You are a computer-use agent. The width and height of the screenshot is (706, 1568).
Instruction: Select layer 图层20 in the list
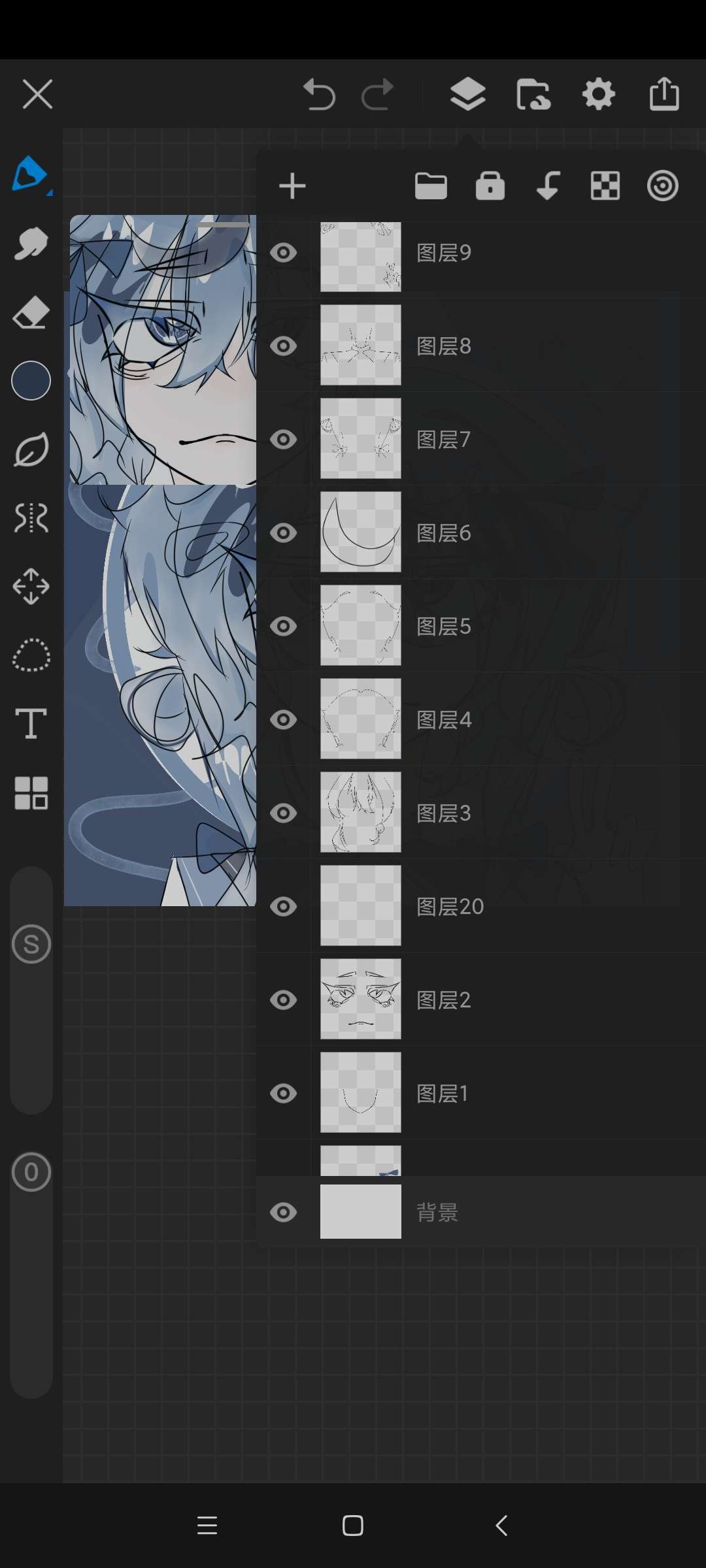click(x=481, y=906)
